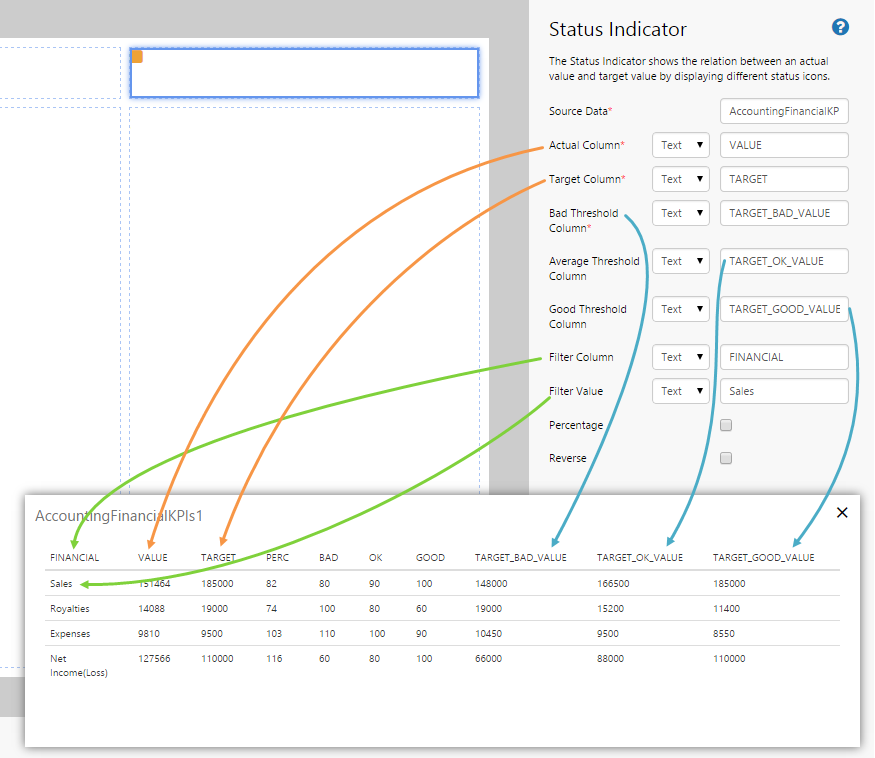This screenshot has width=875, height=758.
Task: Open Filter Column type dropdown
Action: 680,357
